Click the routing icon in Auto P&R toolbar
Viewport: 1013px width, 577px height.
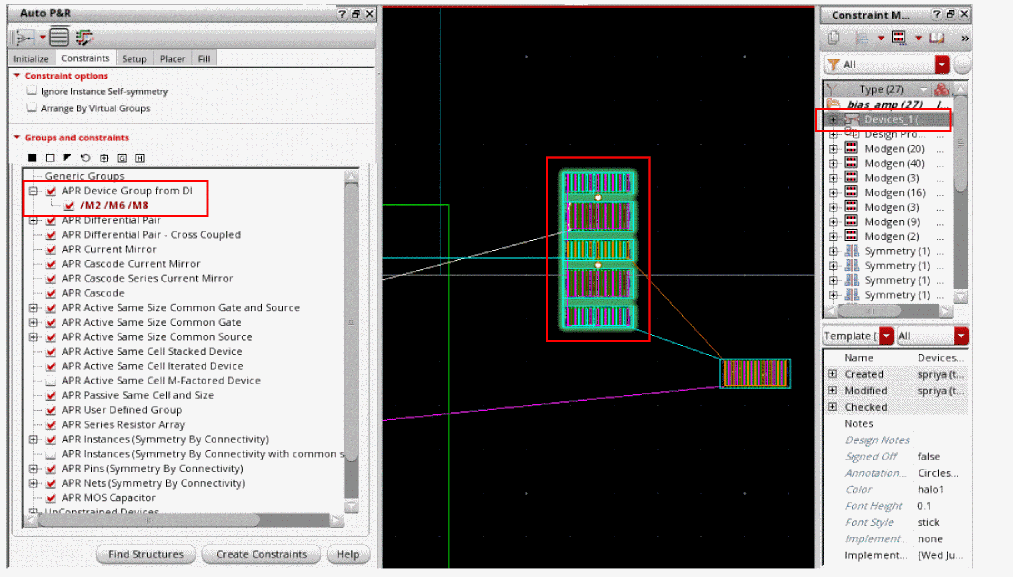(x=84, y=37)
